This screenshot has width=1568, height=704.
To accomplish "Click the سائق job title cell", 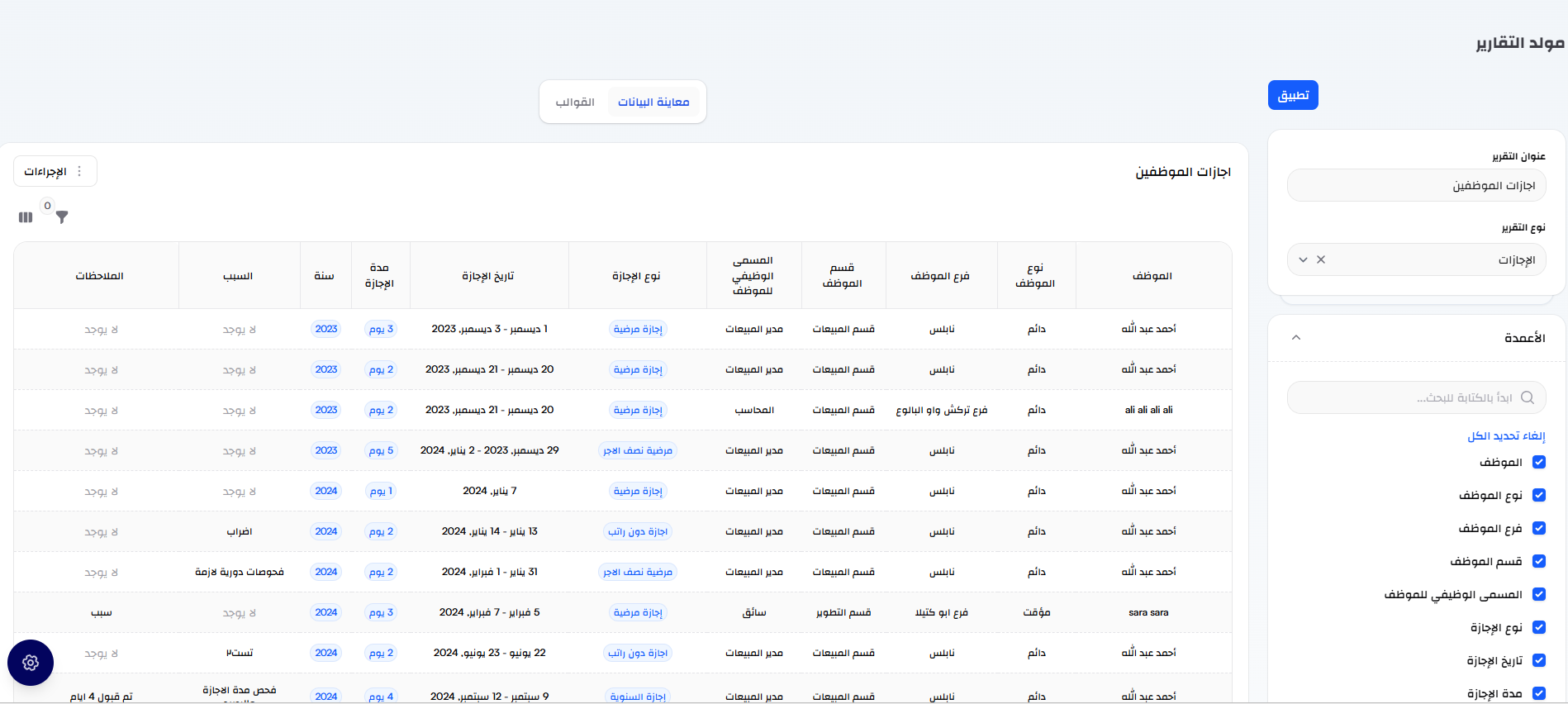I will point(754,612).
